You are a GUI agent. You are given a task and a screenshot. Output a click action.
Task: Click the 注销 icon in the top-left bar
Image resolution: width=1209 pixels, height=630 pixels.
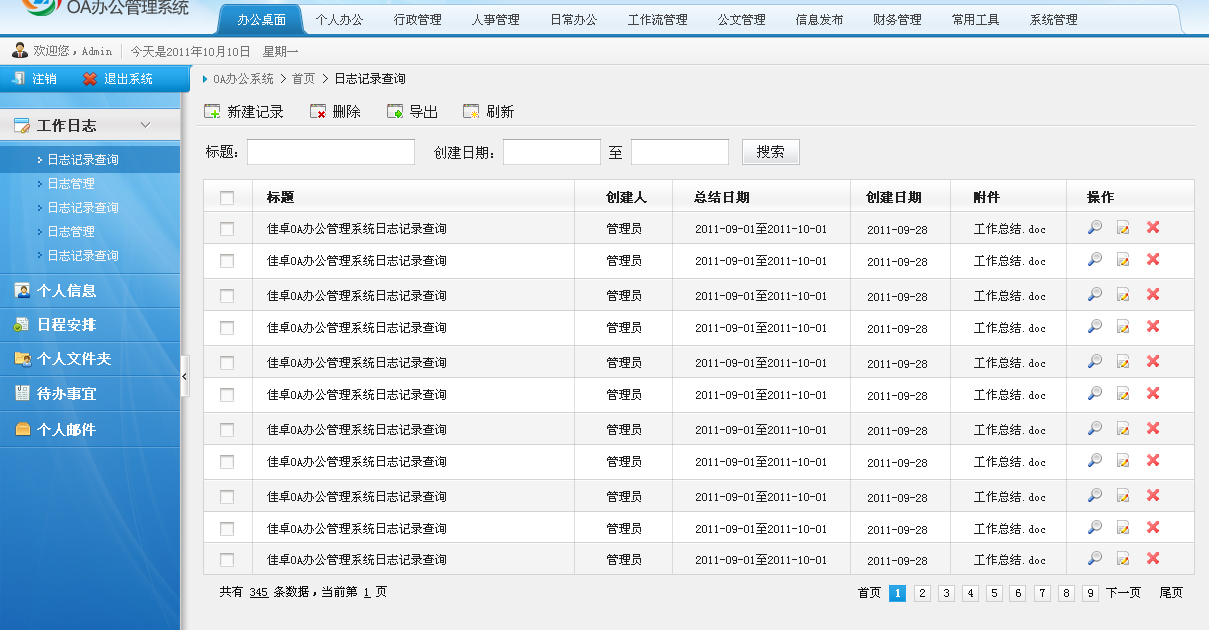(x=17, y=78)
